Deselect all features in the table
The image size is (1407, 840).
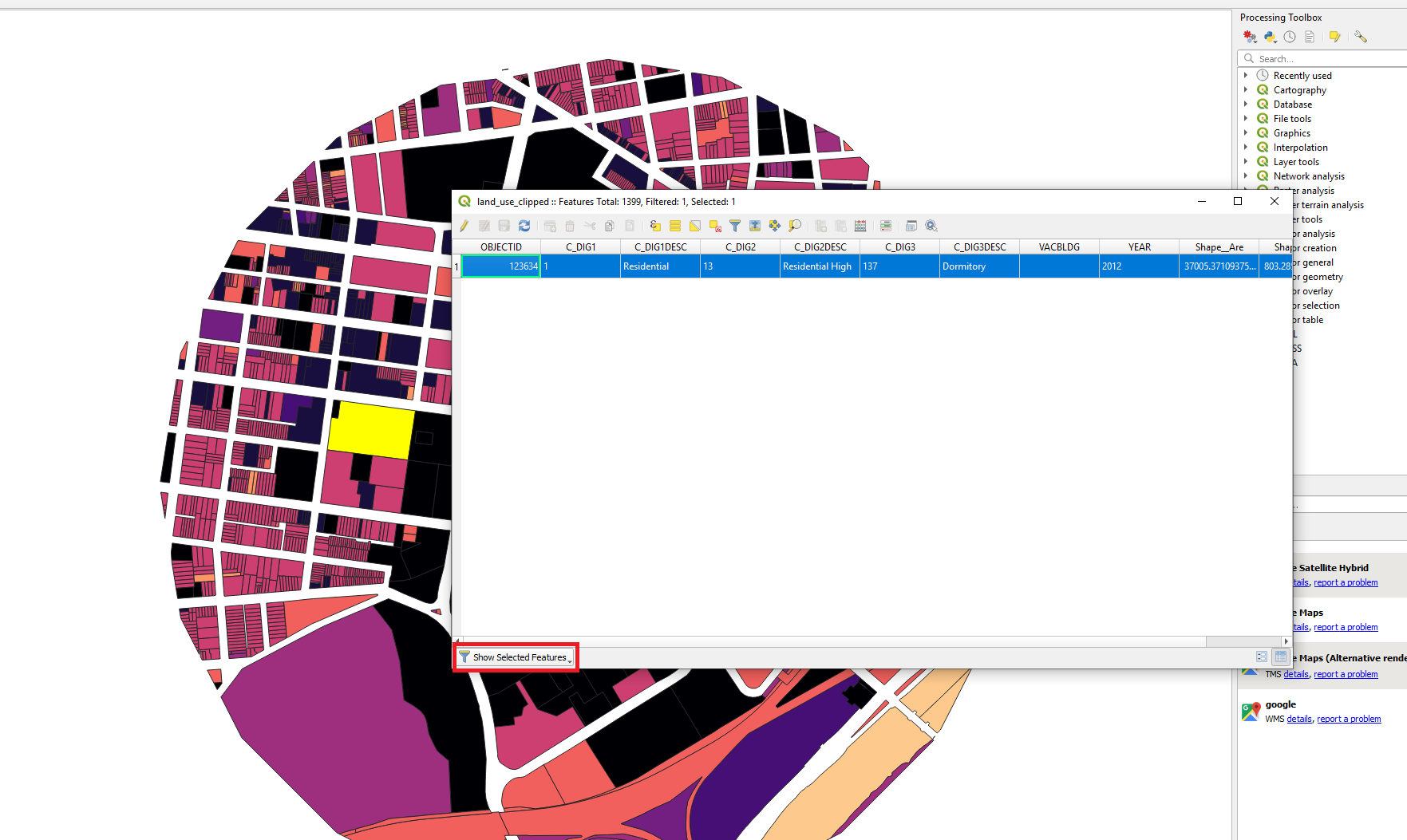click(715, 226)
